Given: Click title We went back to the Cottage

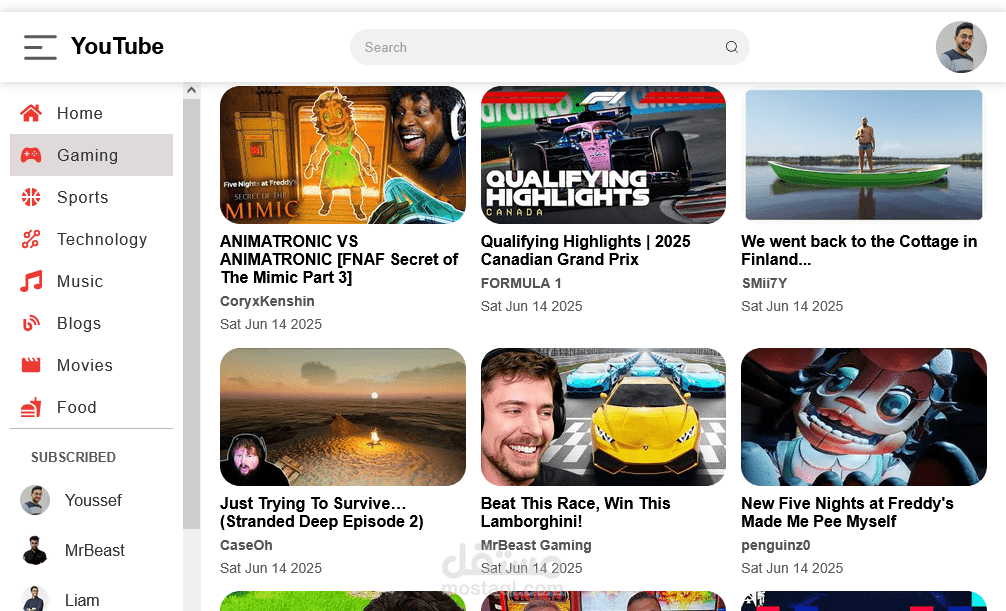Looking at the screenshot, I should (859, 250).
